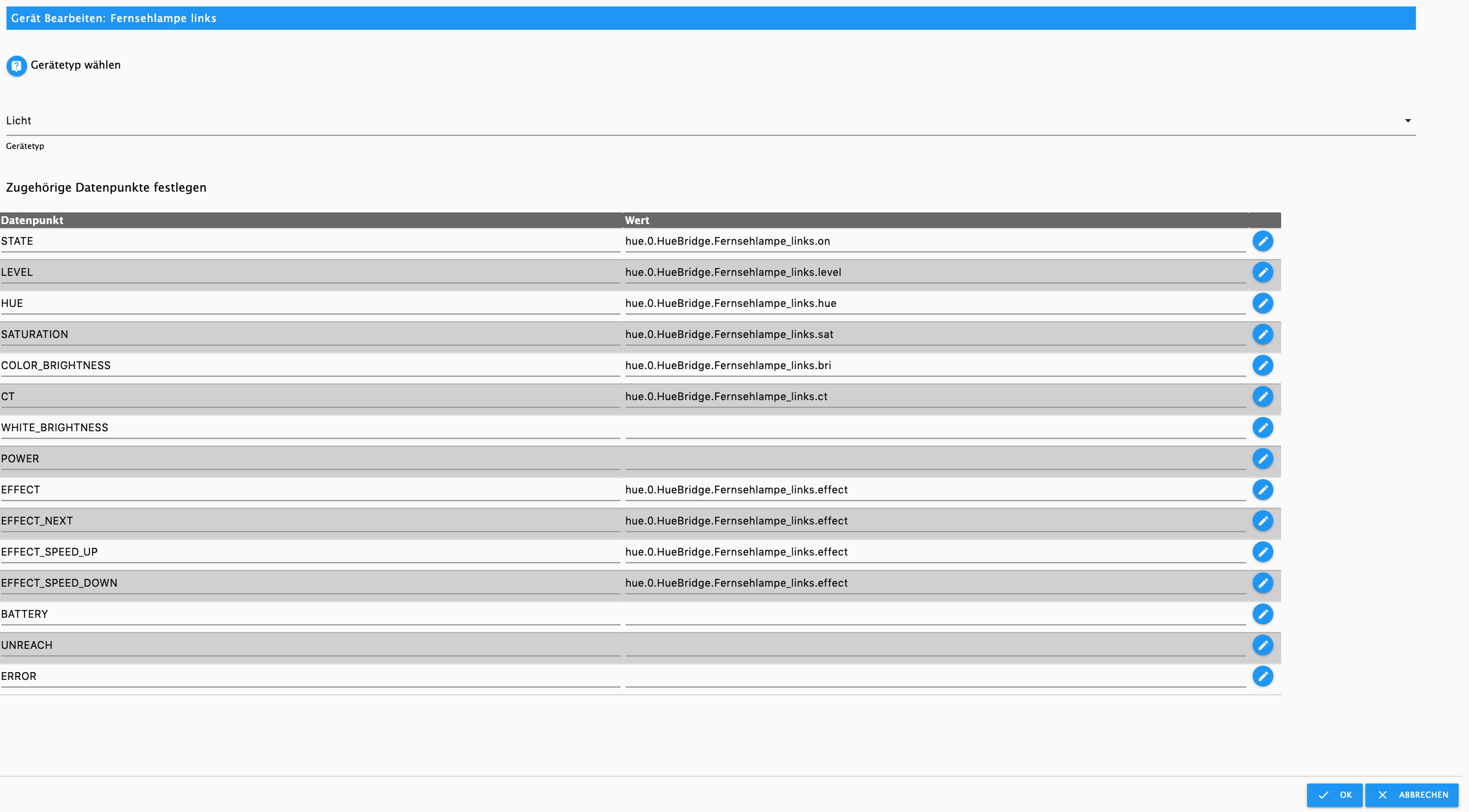This screenshot has width=1469, height=812.
Task: Edit the STATE datapoint with pencil icon
Action: [1262, 241]
